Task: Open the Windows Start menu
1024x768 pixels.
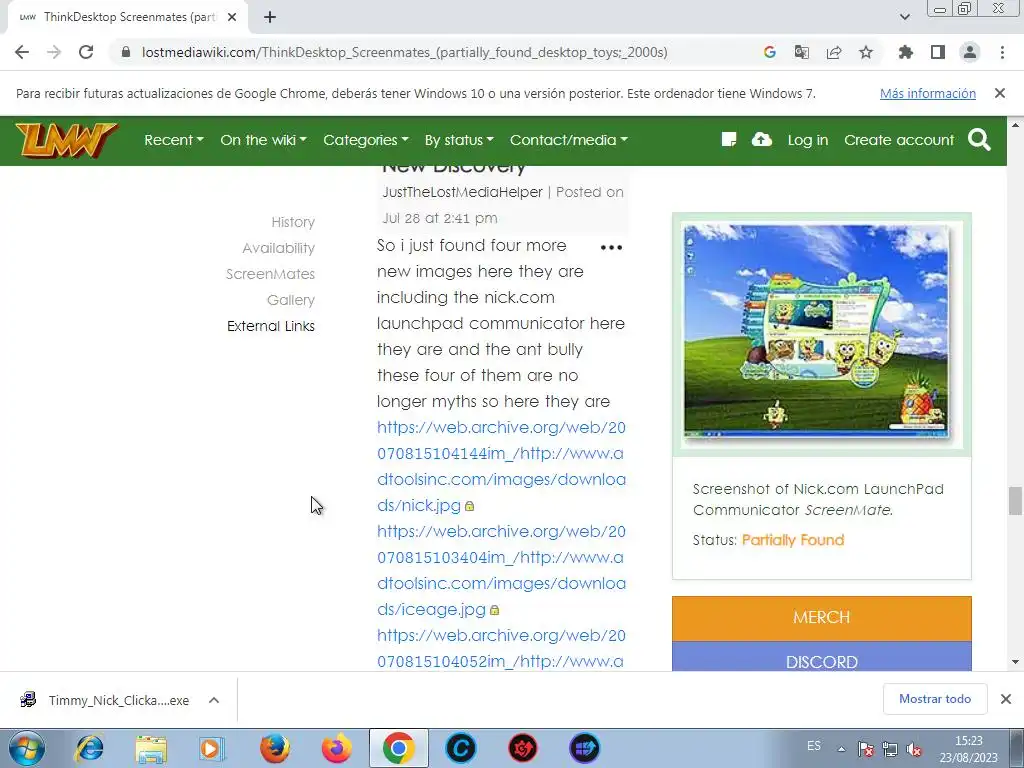Action: (x=27, y=748)
